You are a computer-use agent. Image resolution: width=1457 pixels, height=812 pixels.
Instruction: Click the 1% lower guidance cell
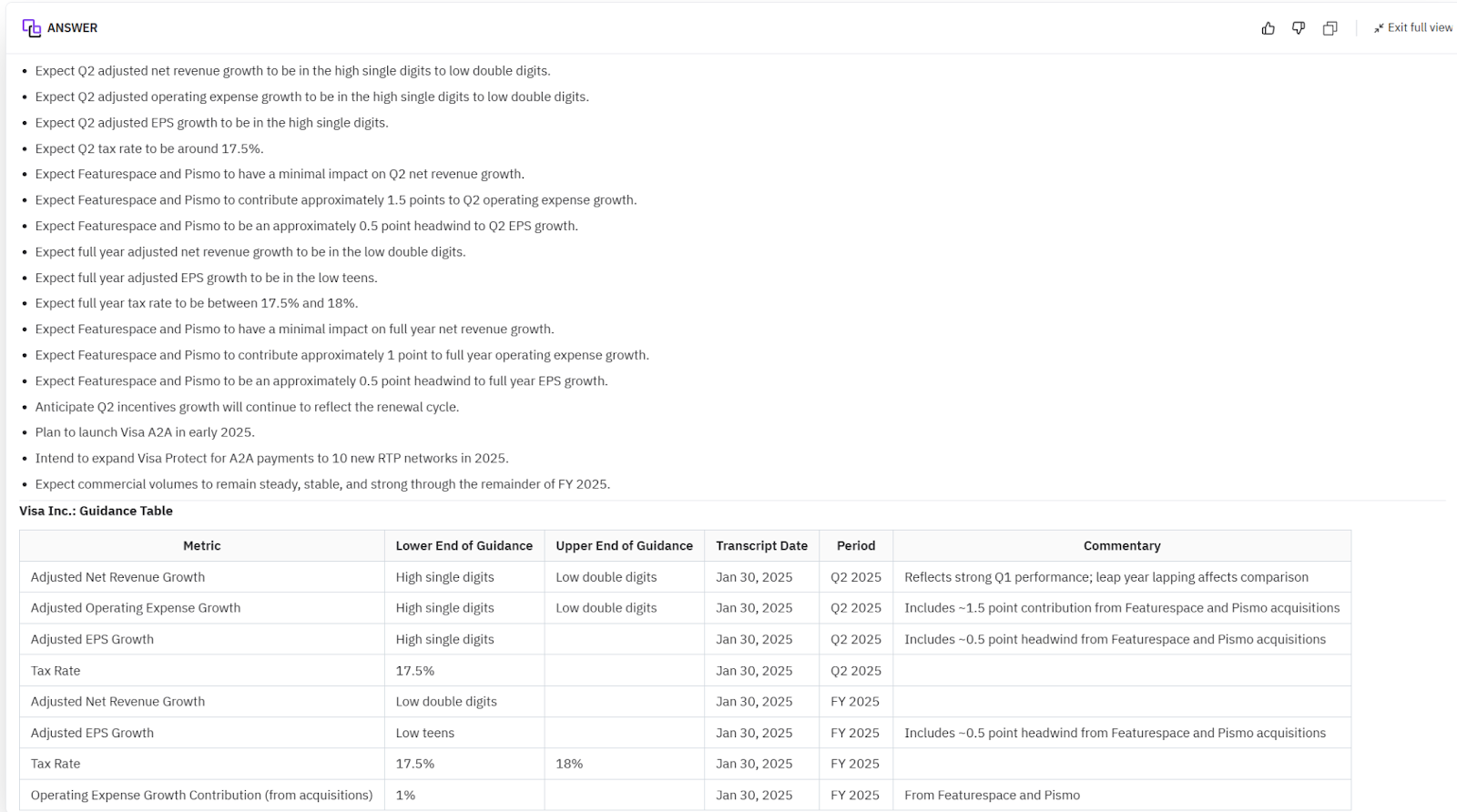pyautogui.click(x=464, y=795)
